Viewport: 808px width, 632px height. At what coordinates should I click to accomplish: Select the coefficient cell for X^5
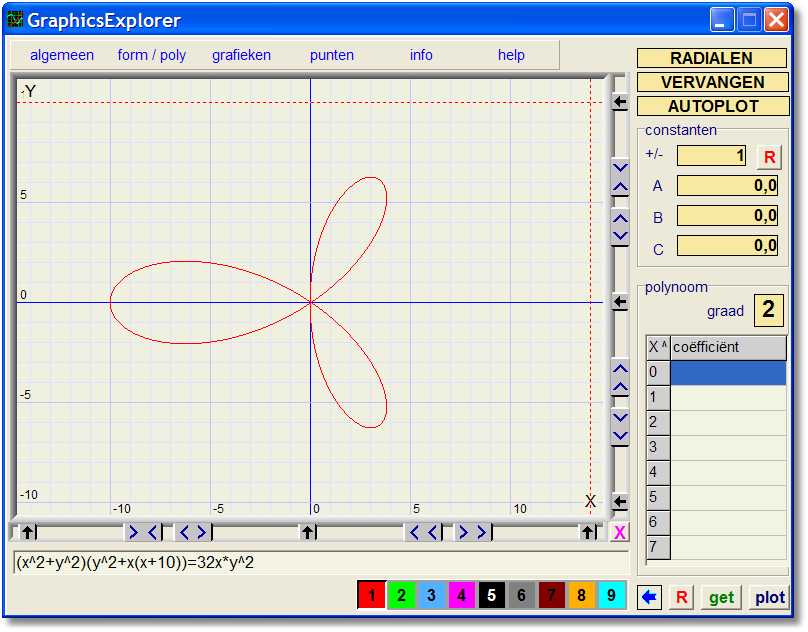pos(728,497)
